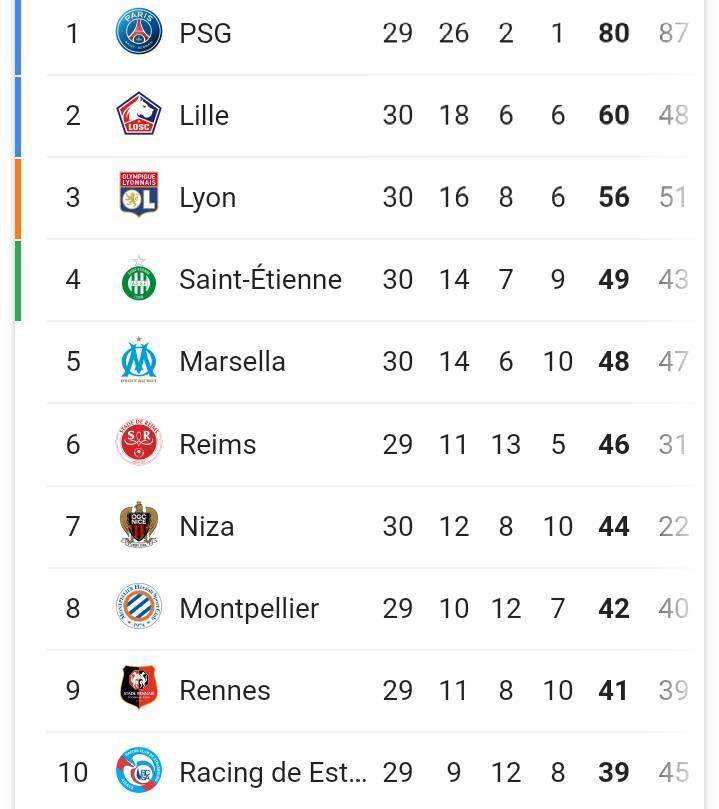Click the PSG club crest

click(138, 31)
